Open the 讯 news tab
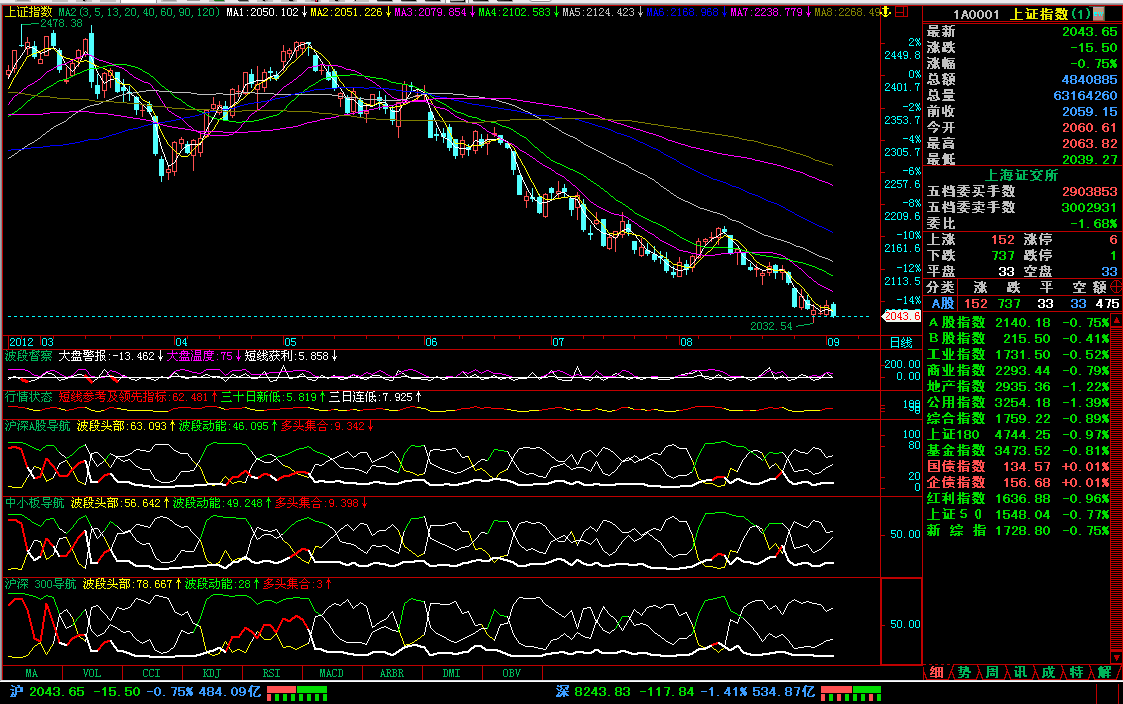Viewport: 1123px width, 704px height. pyautogui.click(x=1020, y=672)
